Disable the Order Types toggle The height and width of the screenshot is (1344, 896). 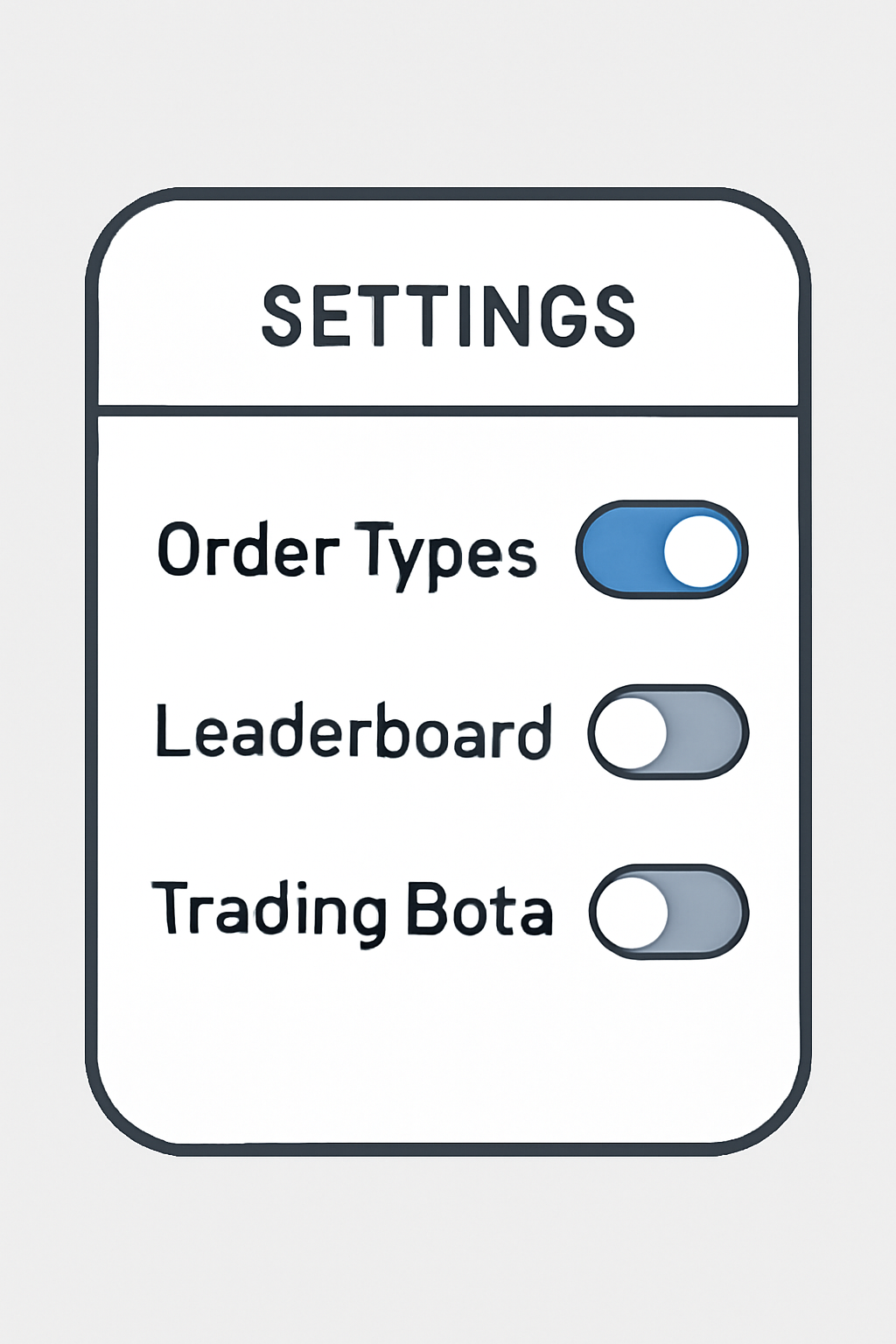click(x=661, y=549)
